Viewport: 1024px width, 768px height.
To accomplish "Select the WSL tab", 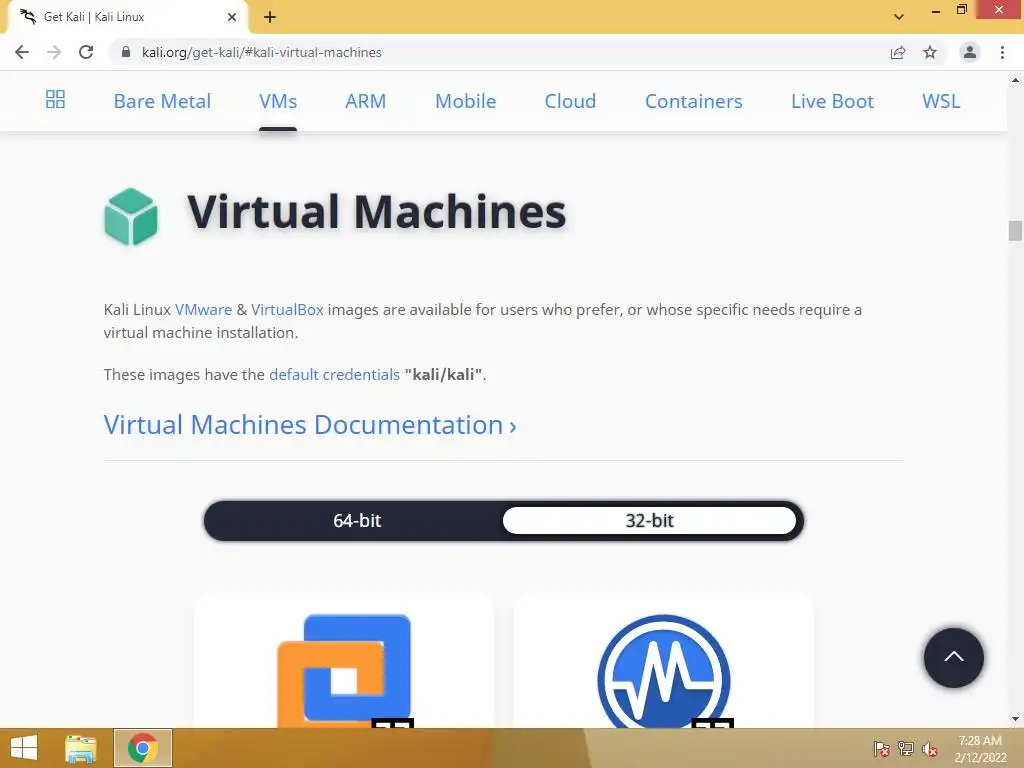I will [941, 101].
